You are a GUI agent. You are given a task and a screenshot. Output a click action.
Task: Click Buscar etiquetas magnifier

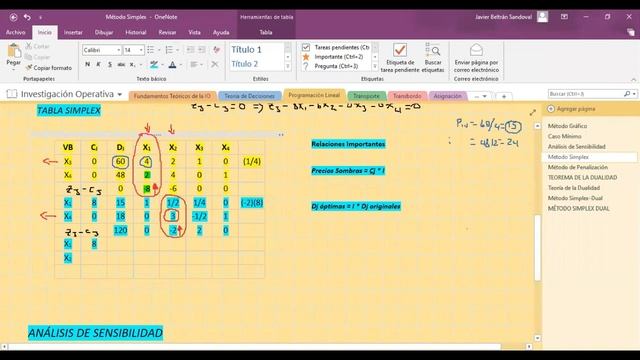pos(433,58)
